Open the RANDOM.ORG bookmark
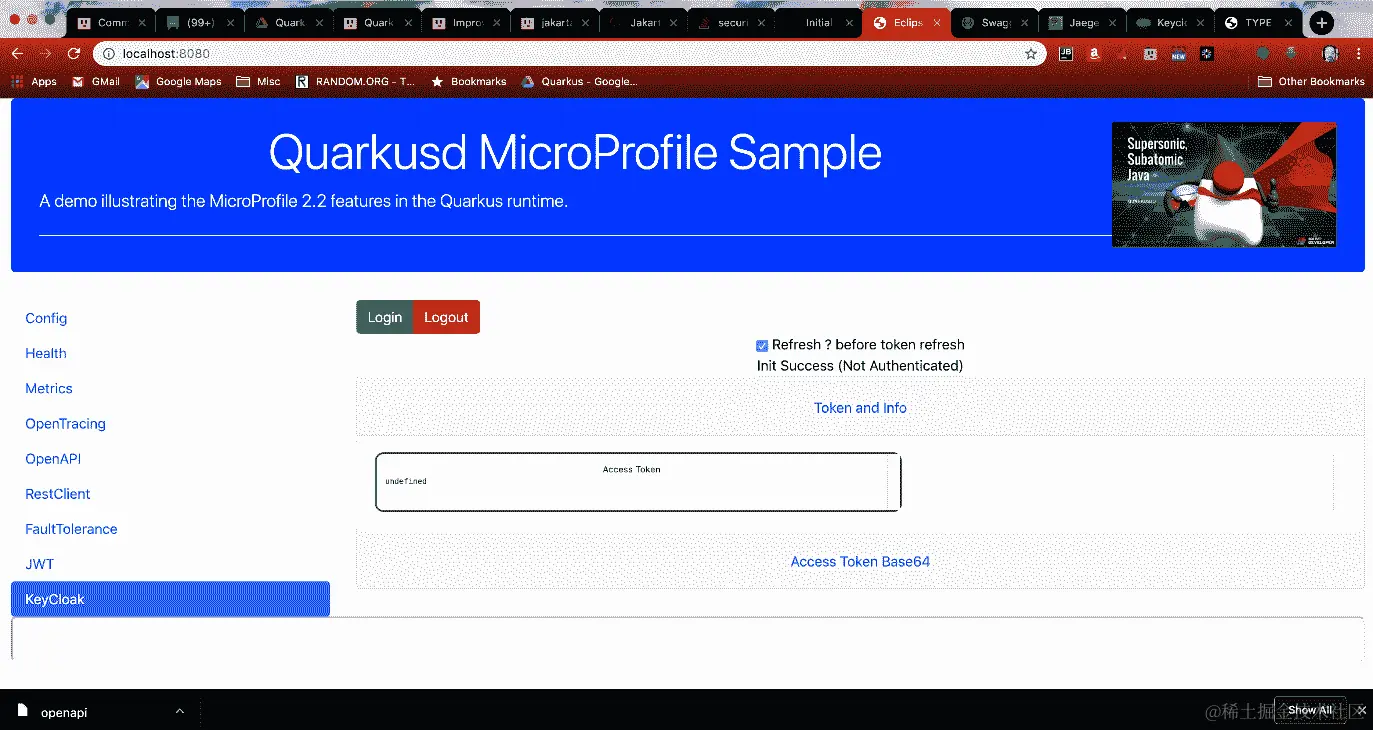 (355, 81)
